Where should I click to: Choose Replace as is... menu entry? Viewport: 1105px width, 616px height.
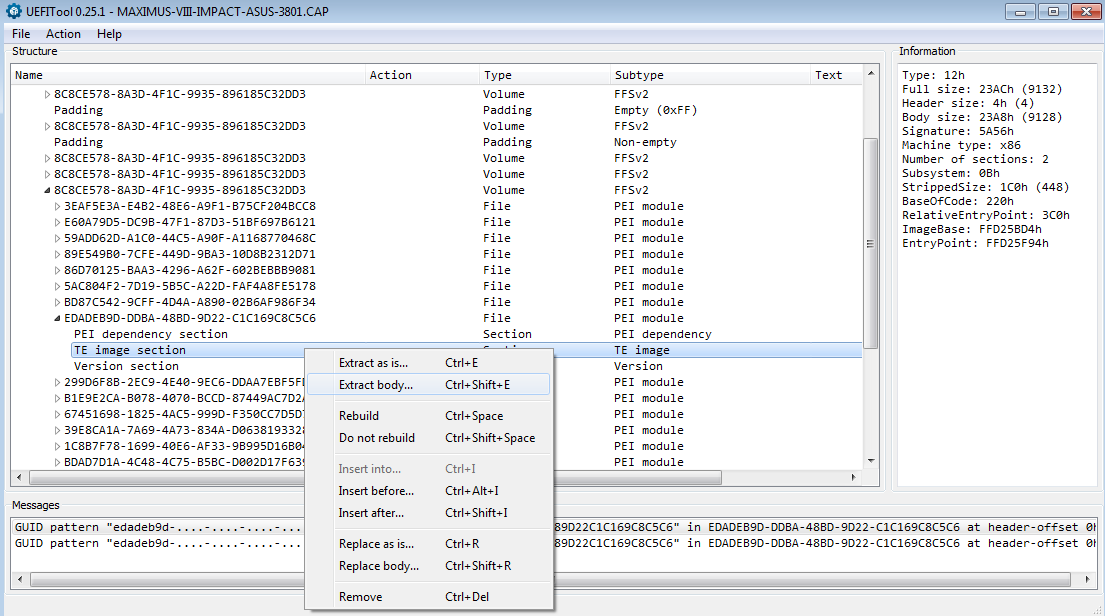428,543
